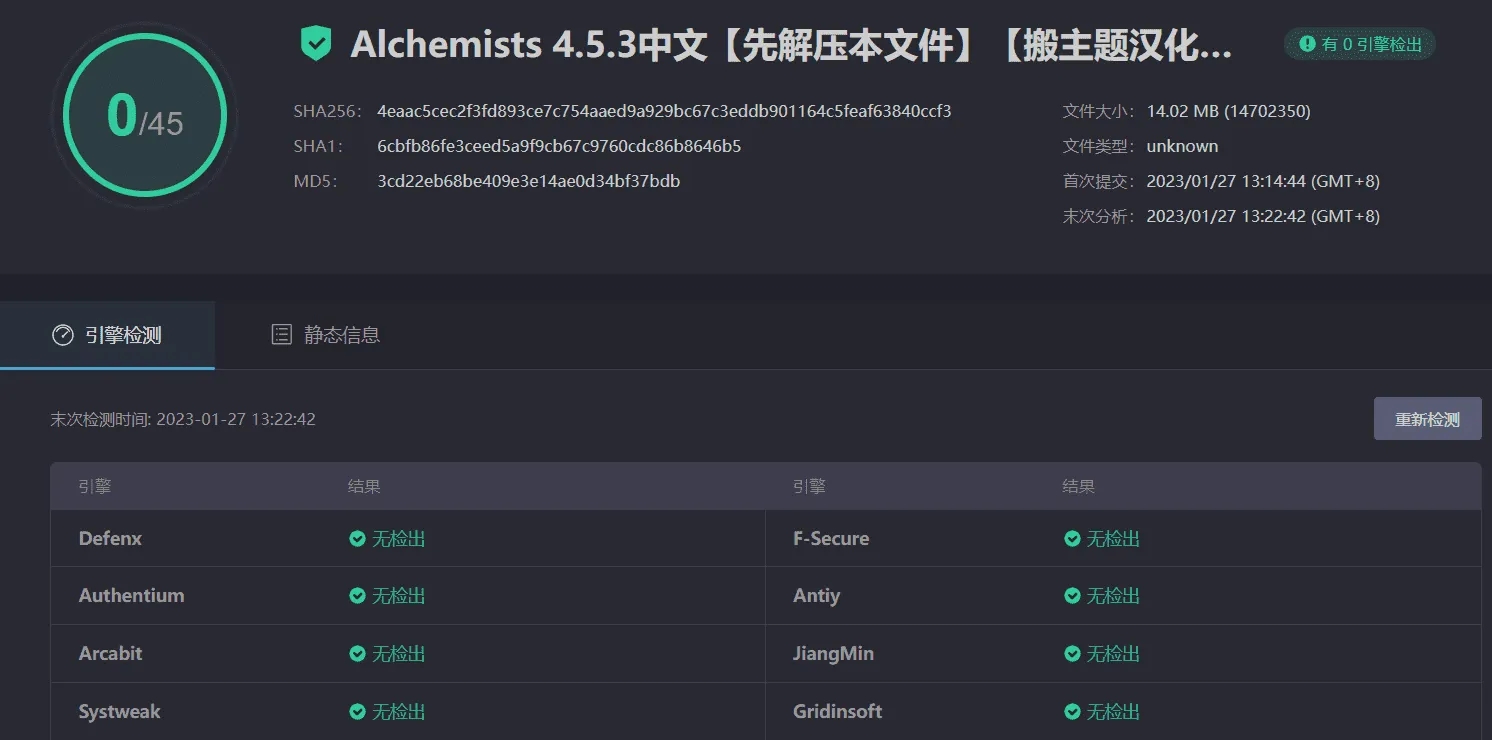Click 无检出 result text for F-Secure
The image size is (1492, 740).
pyautogui.click(x=1113, y=539)
